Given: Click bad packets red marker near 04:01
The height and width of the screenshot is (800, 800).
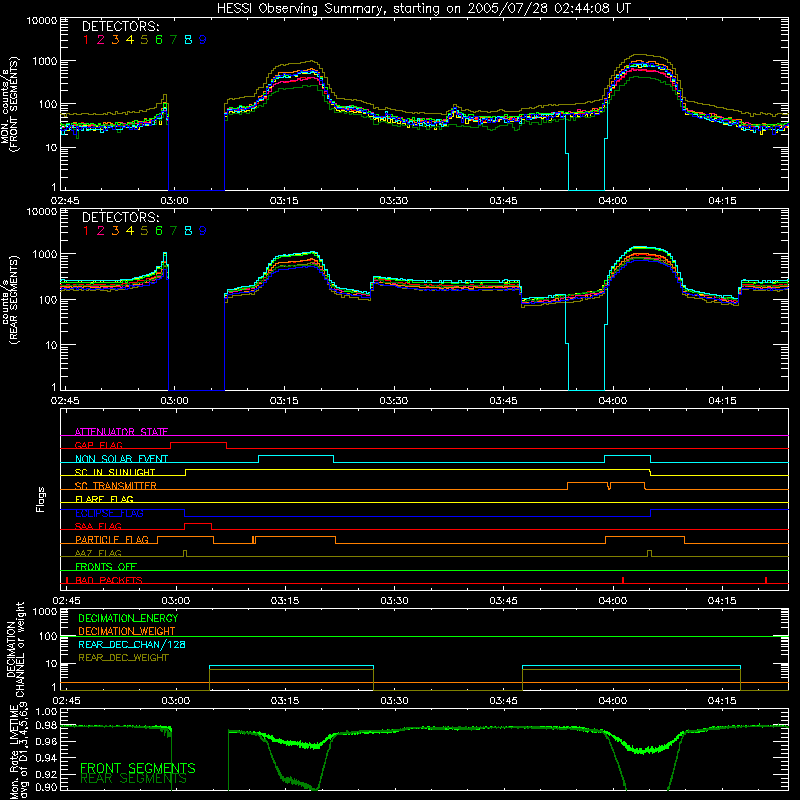Looking at the screenshot, I should 622,580.
